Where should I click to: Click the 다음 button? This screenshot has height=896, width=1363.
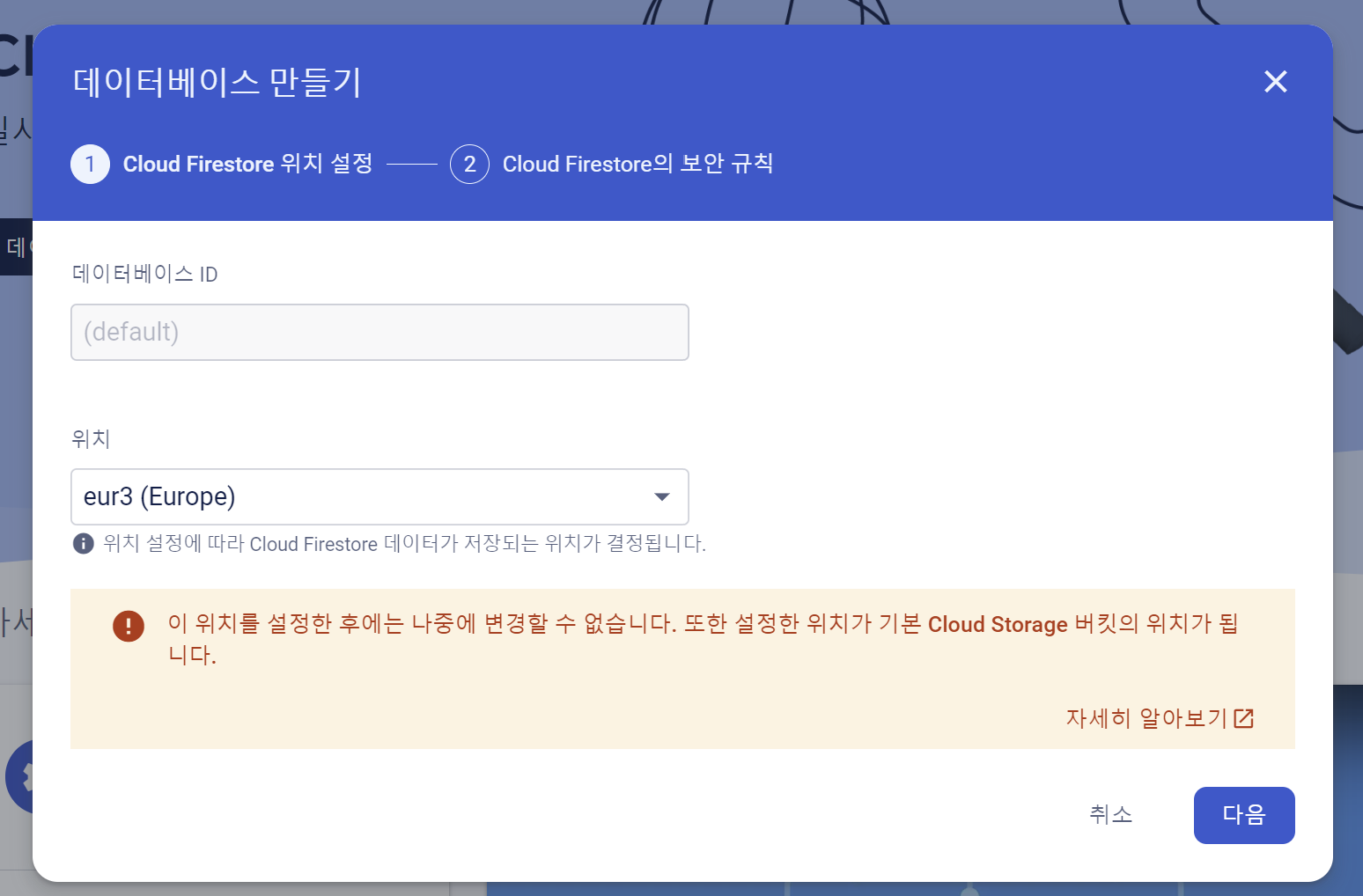[1244, 815]
